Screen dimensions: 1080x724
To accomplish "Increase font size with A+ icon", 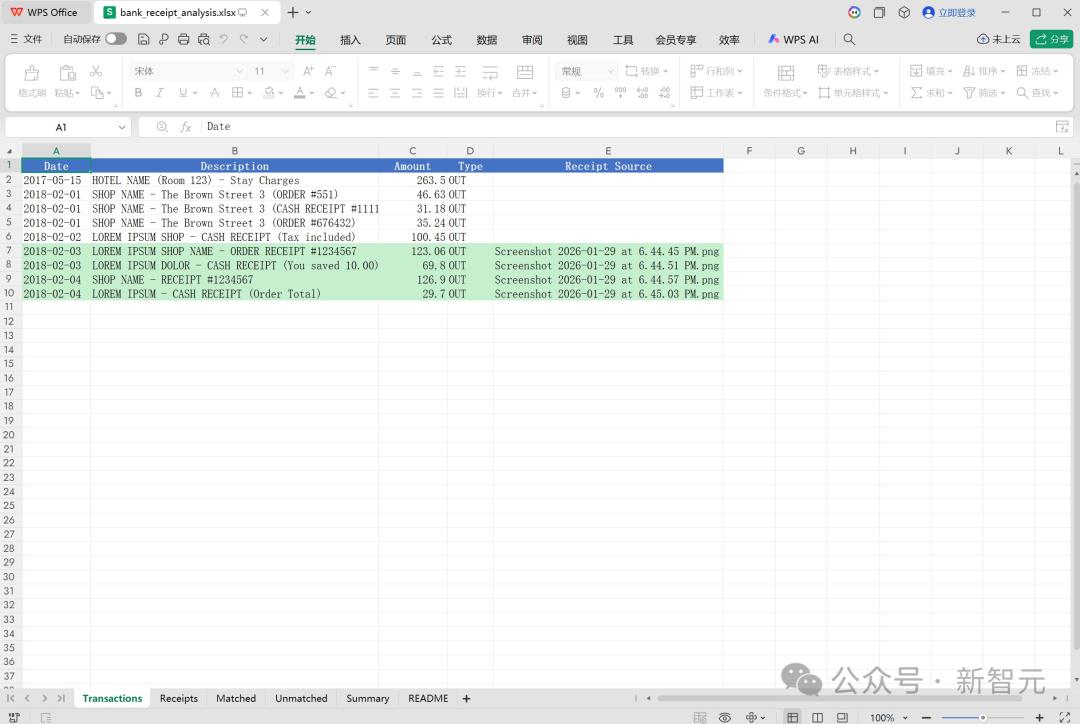I will 309,71.
